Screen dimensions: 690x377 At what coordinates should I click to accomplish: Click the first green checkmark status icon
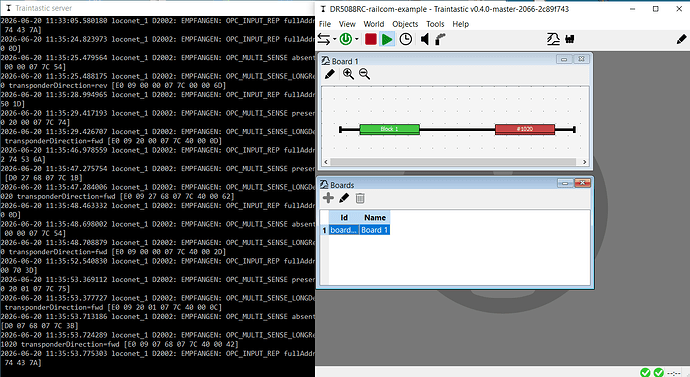coord(645,373)
